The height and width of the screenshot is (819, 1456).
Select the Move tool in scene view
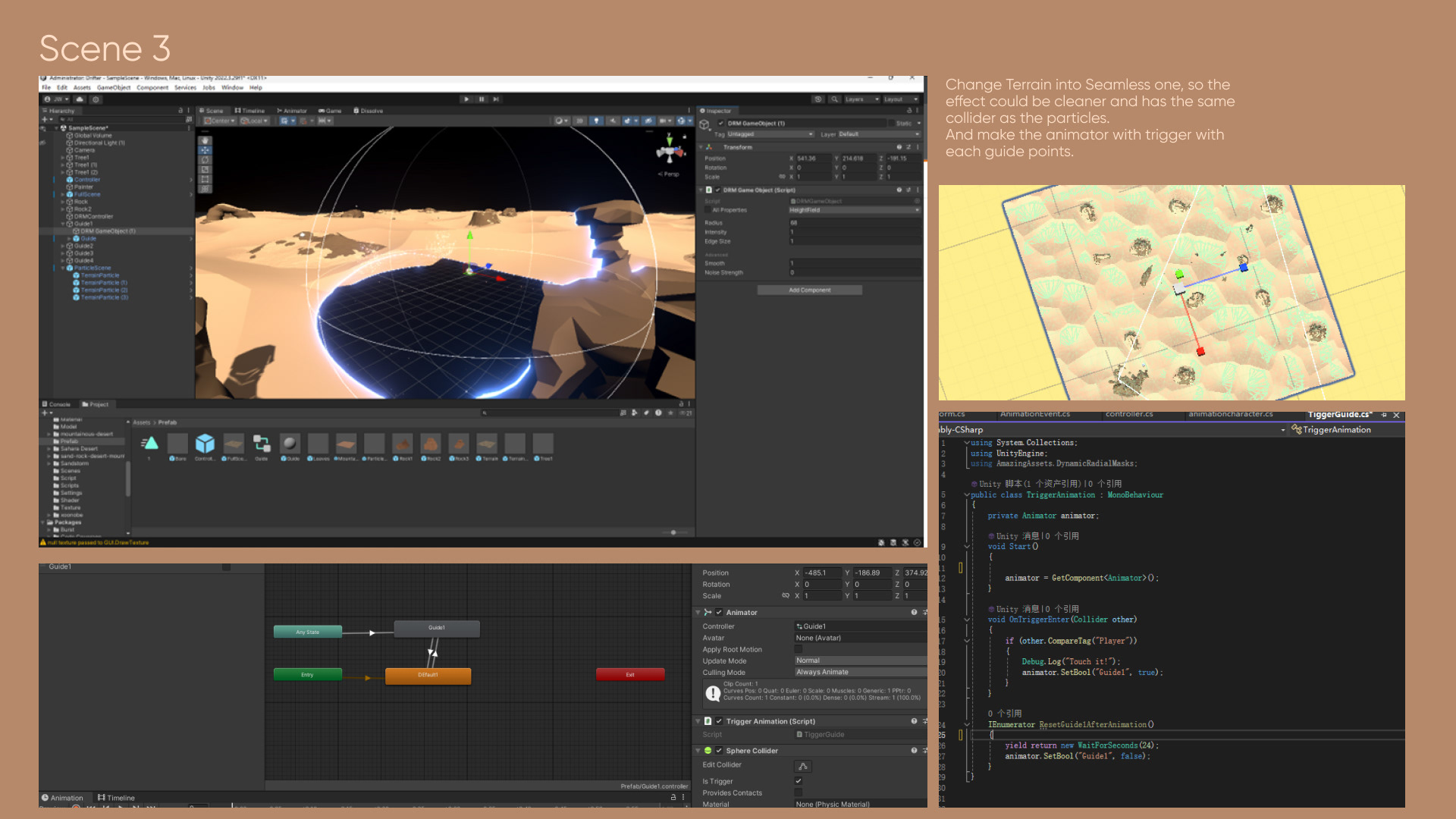(x=205, y=150)
